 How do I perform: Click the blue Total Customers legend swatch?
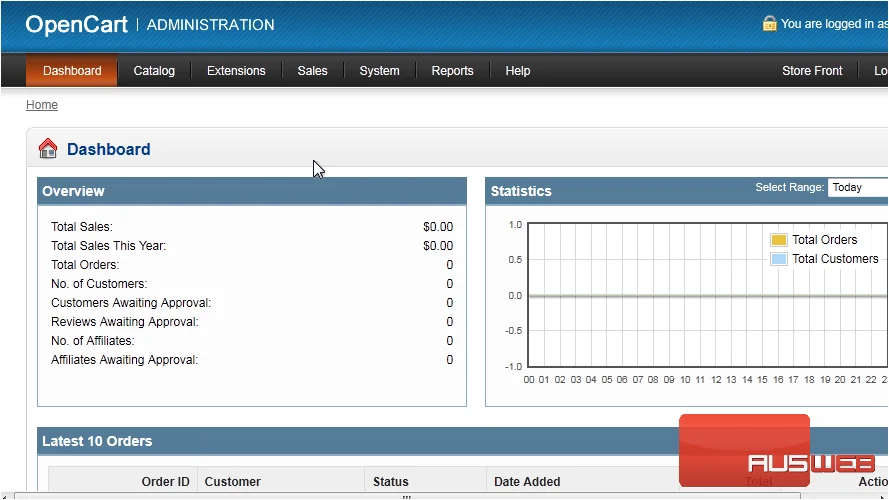778,259
